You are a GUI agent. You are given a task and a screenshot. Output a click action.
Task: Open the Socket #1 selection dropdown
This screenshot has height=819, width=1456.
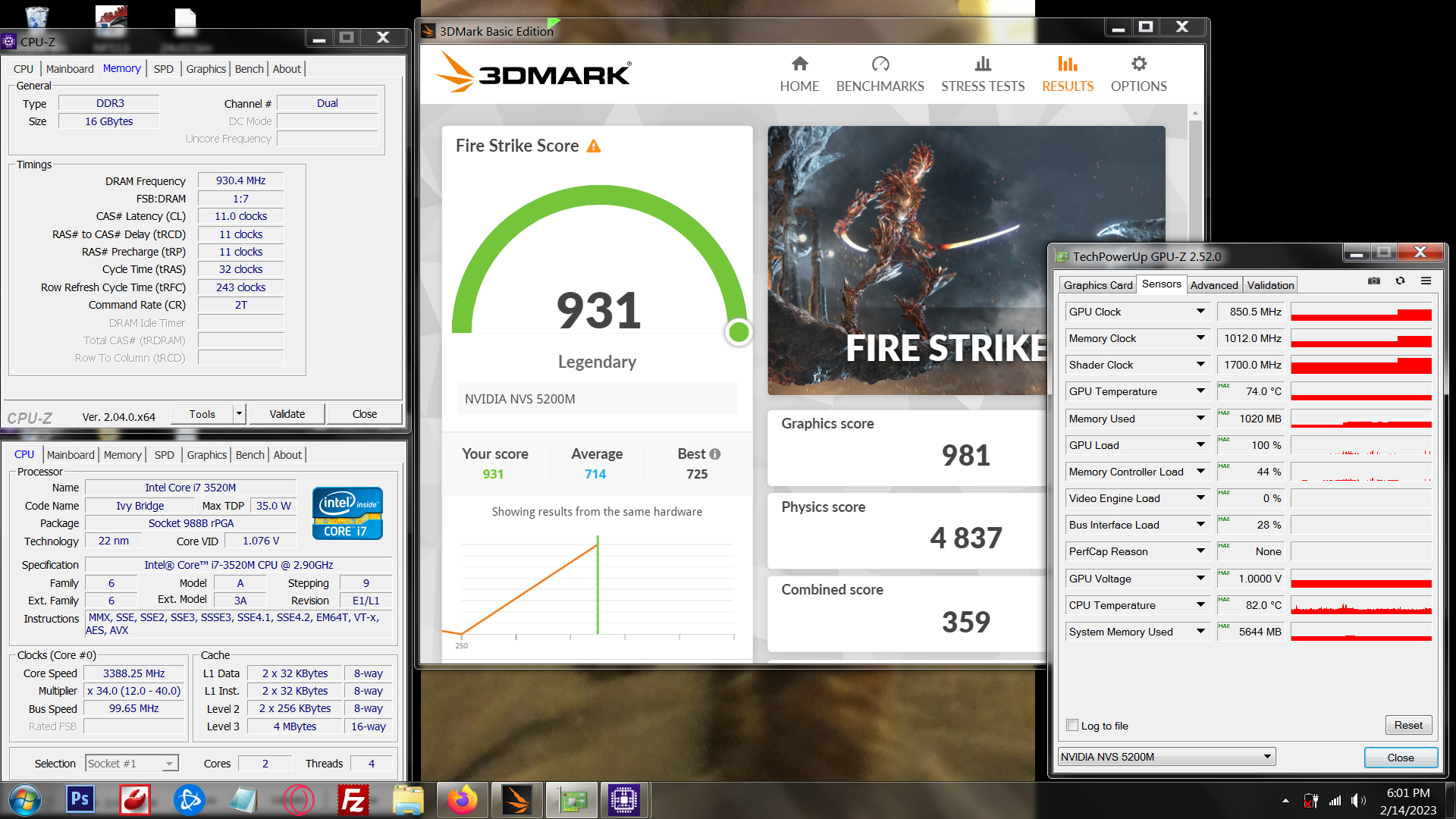(131, 764)
